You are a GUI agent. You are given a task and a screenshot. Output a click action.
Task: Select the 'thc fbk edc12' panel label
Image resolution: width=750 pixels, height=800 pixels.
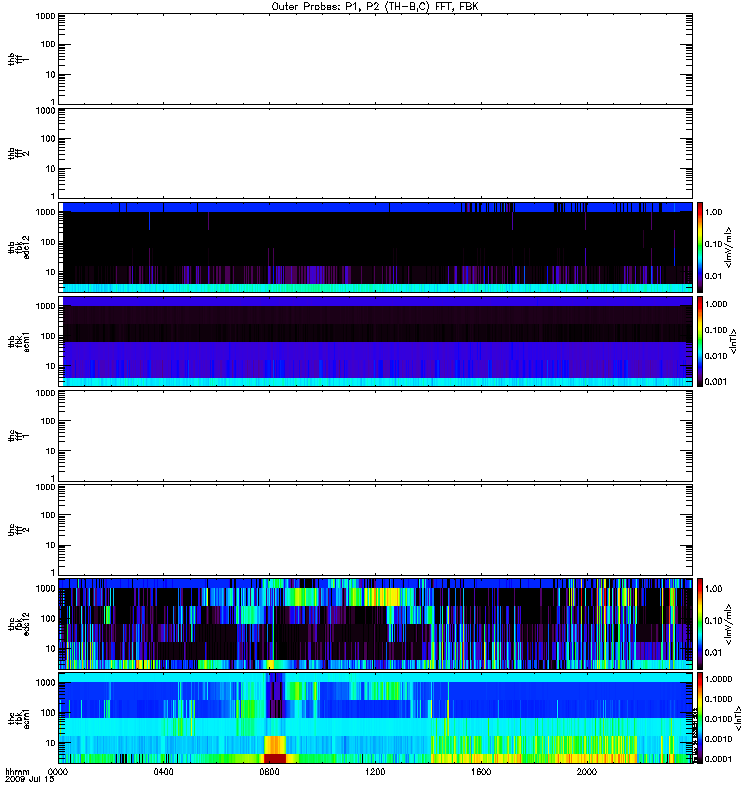[18, 623]
